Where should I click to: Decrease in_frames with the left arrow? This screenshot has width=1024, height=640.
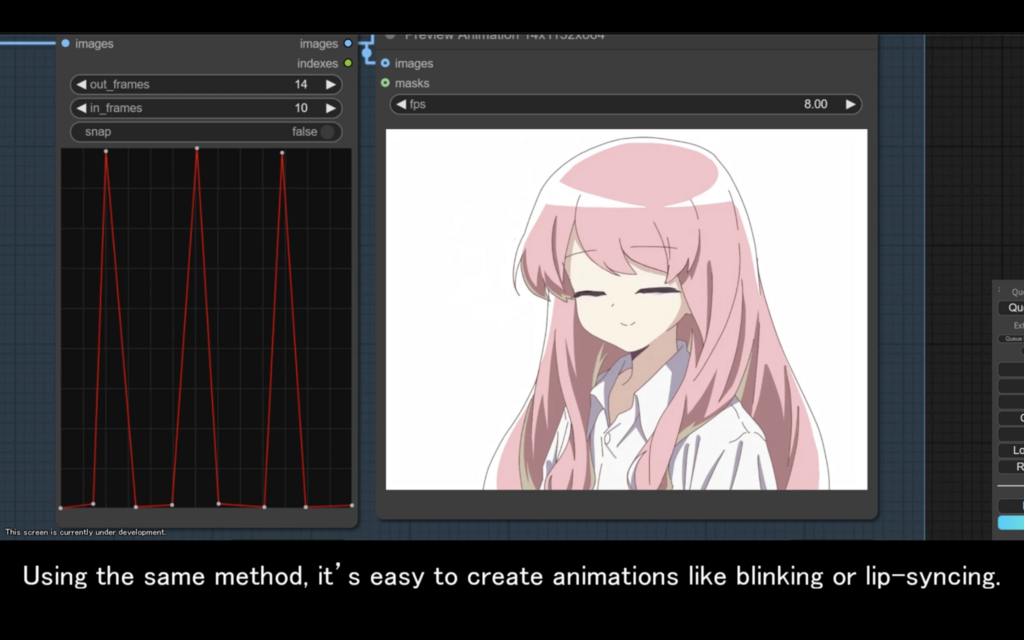(81, 108)
